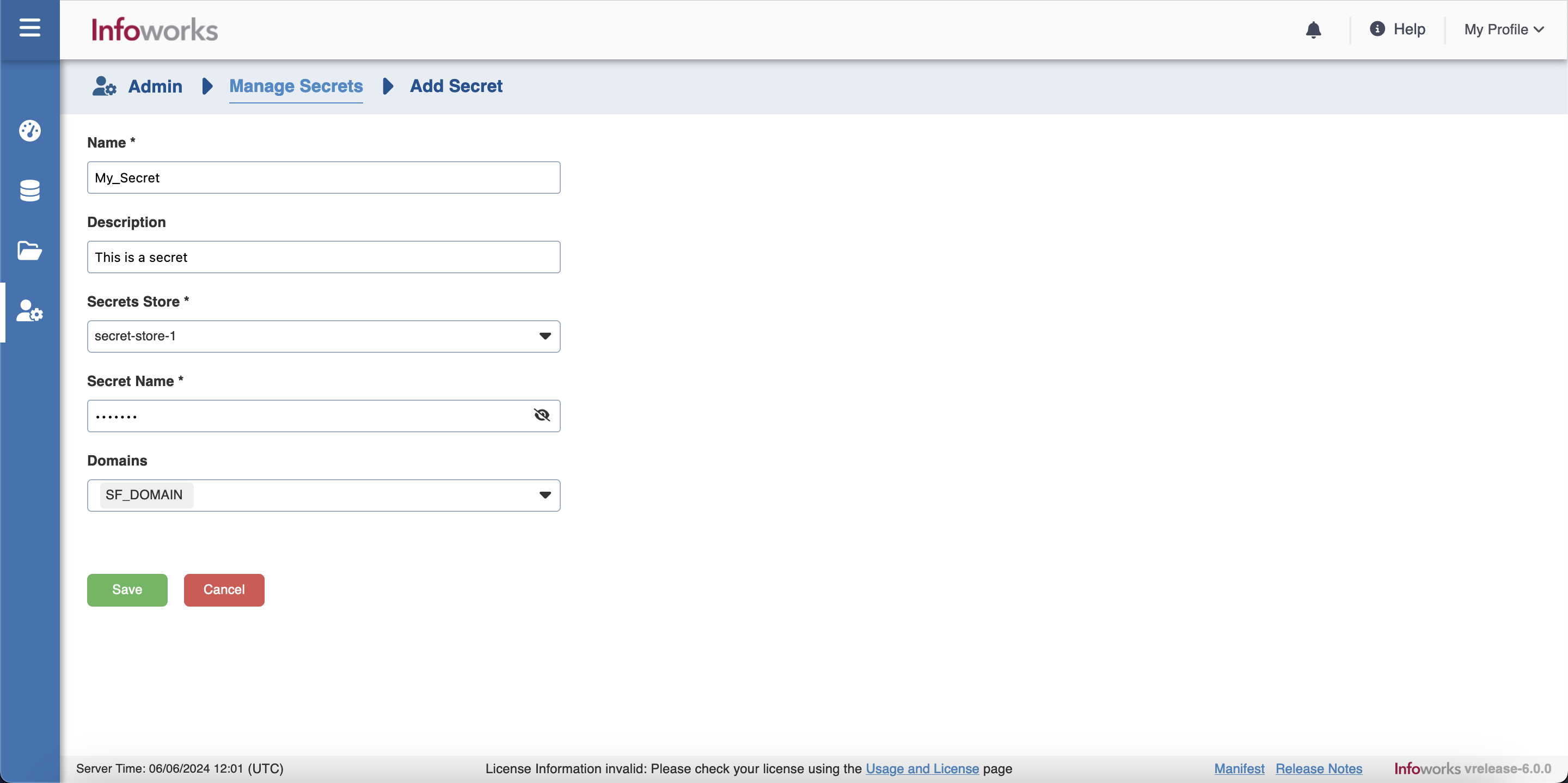
Task: Open the Help menu item
Action: pyautogui.click(x=1409, y=29)
